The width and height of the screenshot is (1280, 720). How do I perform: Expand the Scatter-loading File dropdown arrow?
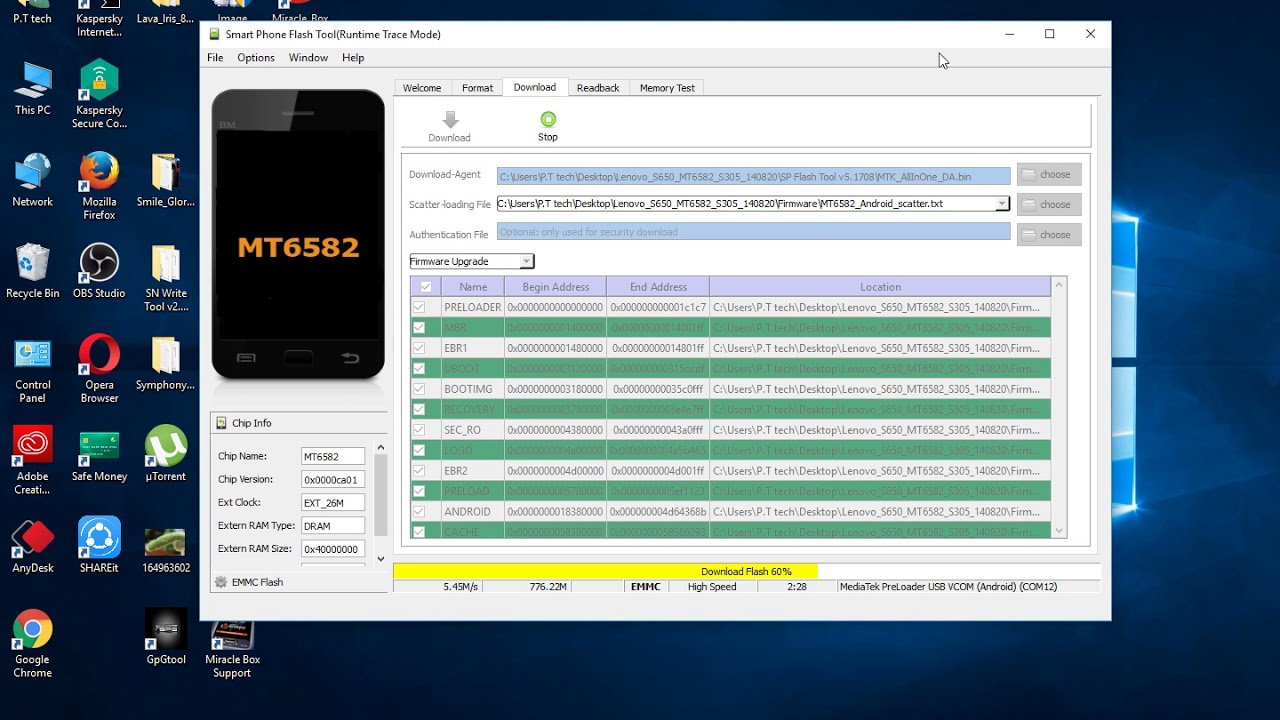[x=1001, y=204]
